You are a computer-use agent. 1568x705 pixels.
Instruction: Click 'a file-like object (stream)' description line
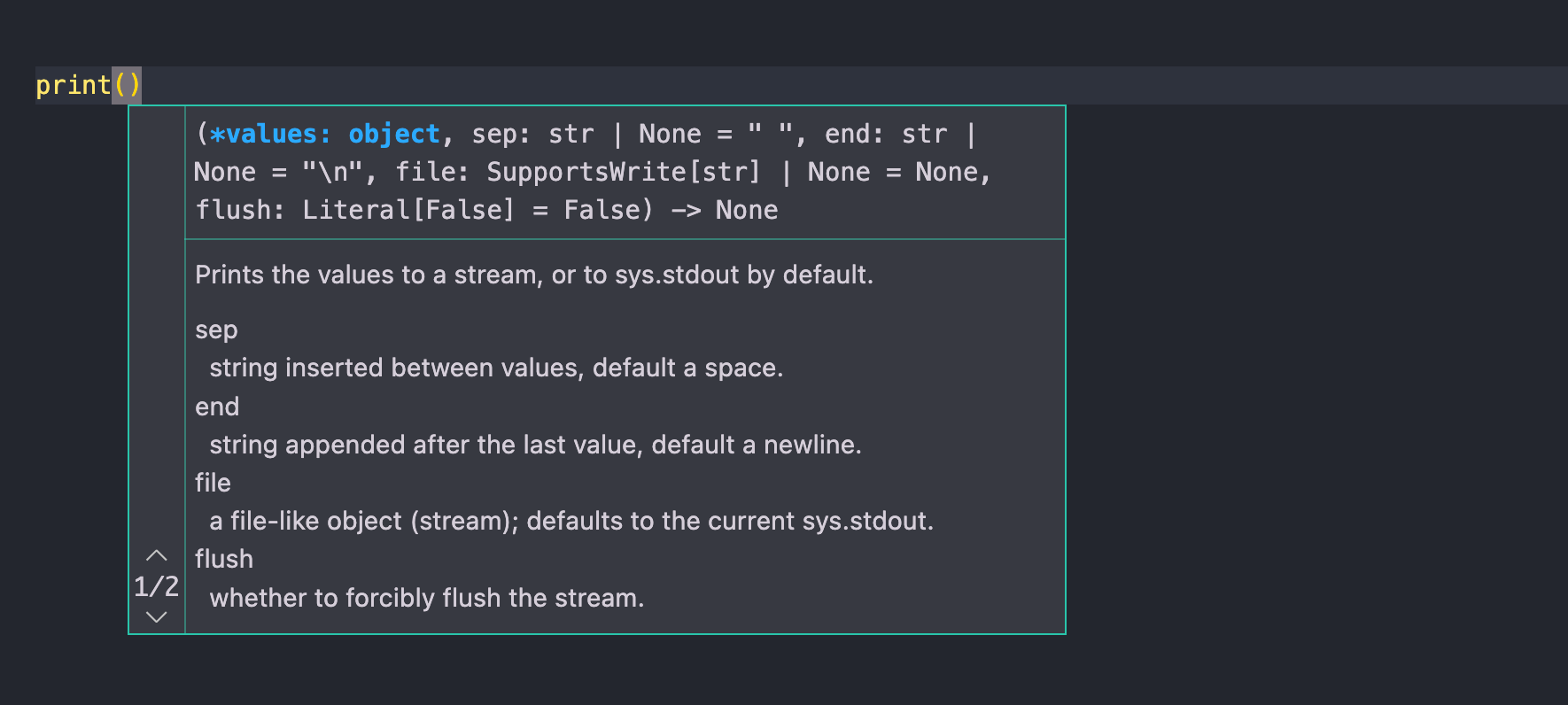click(x=571, y=521)
